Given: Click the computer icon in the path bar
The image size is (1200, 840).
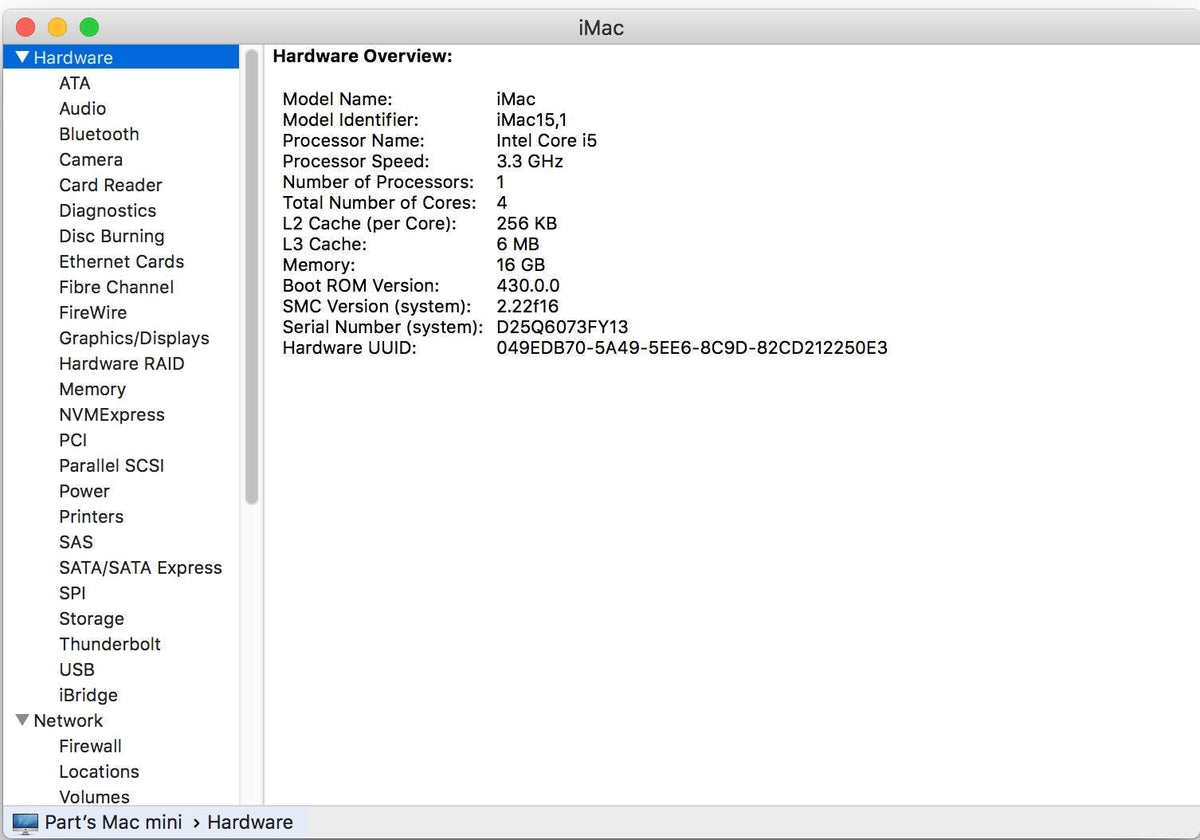Looking at the screenshot, I should (x=25, y=823).
